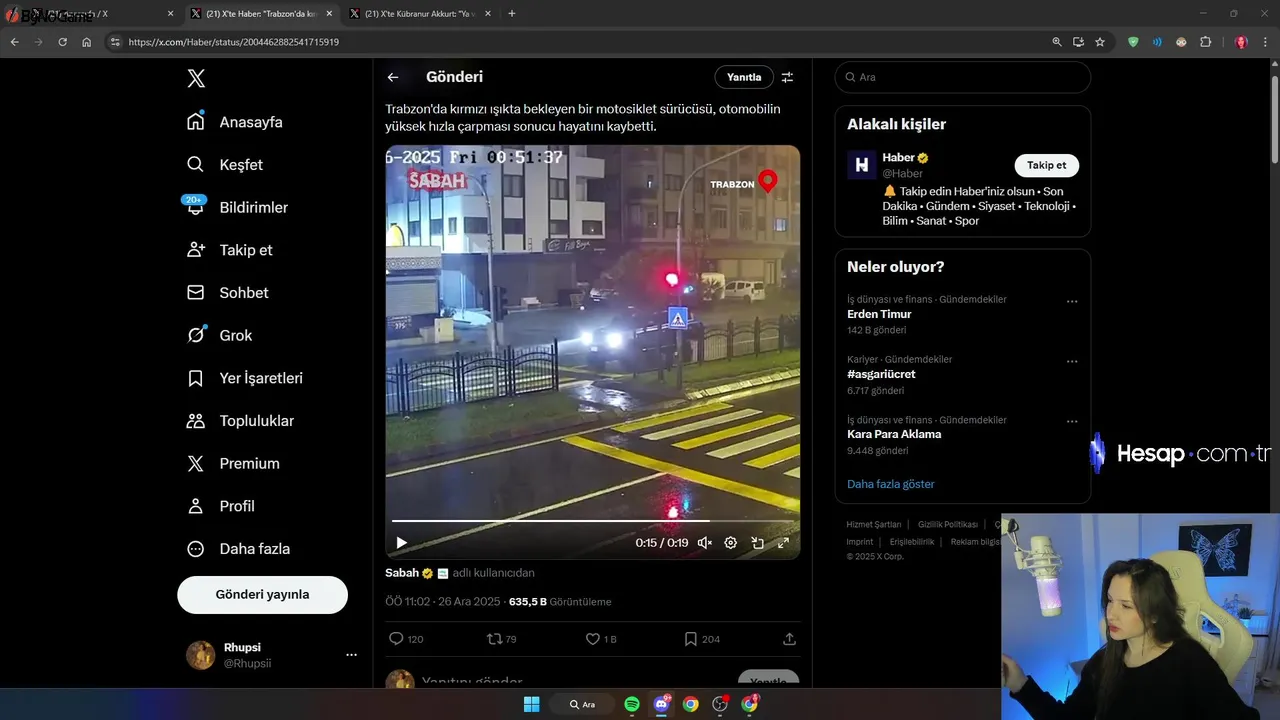
Task: Bookmark the post showing 204
Action: (702, 639)
